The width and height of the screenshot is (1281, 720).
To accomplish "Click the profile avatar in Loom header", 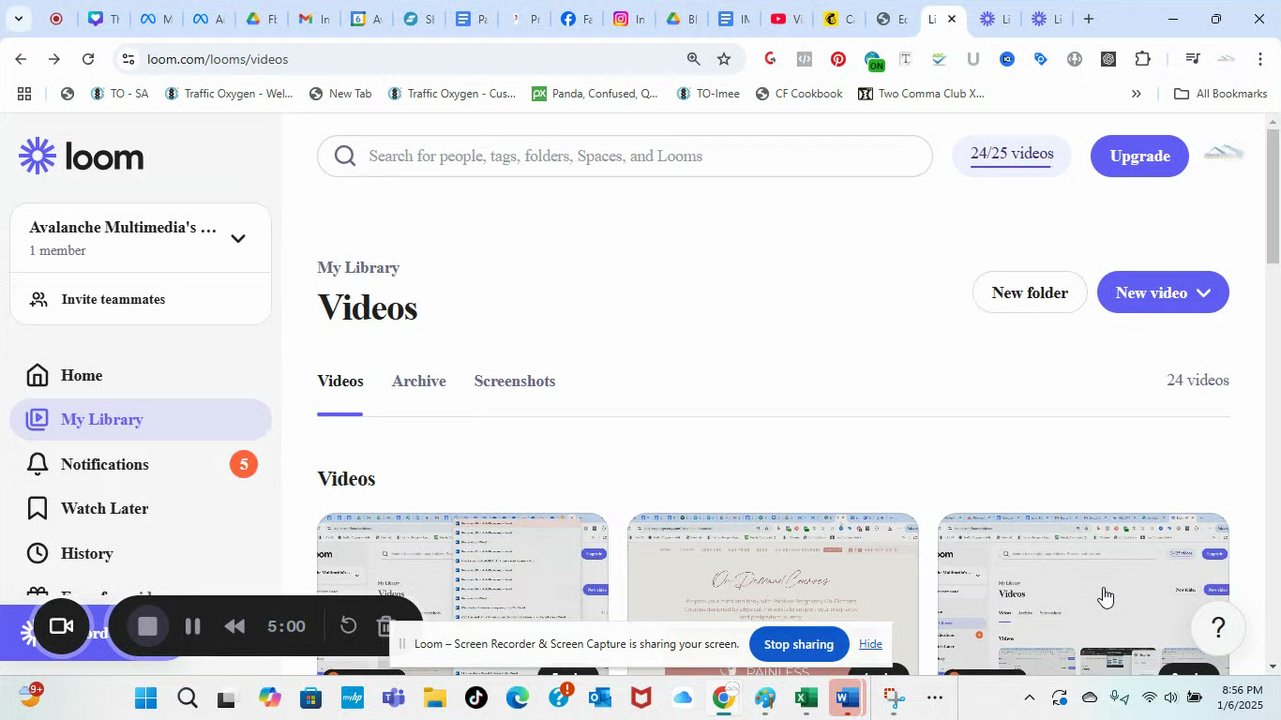I will coord(1223,154).
